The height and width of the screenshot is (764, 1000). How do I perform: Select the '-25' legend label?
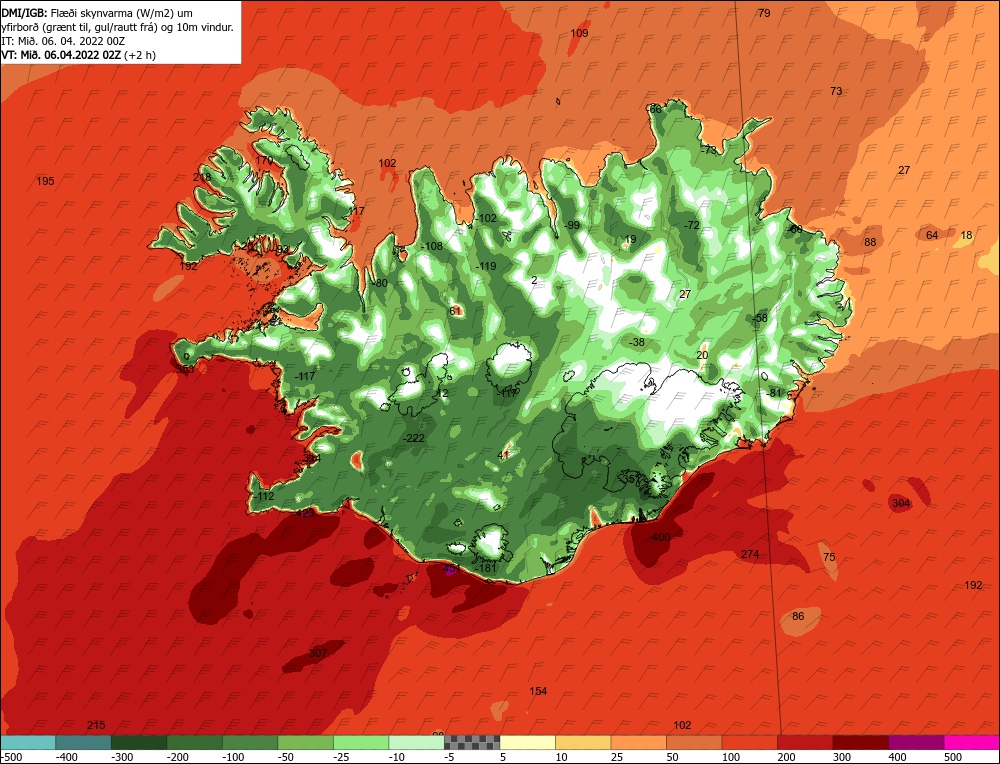342,757
